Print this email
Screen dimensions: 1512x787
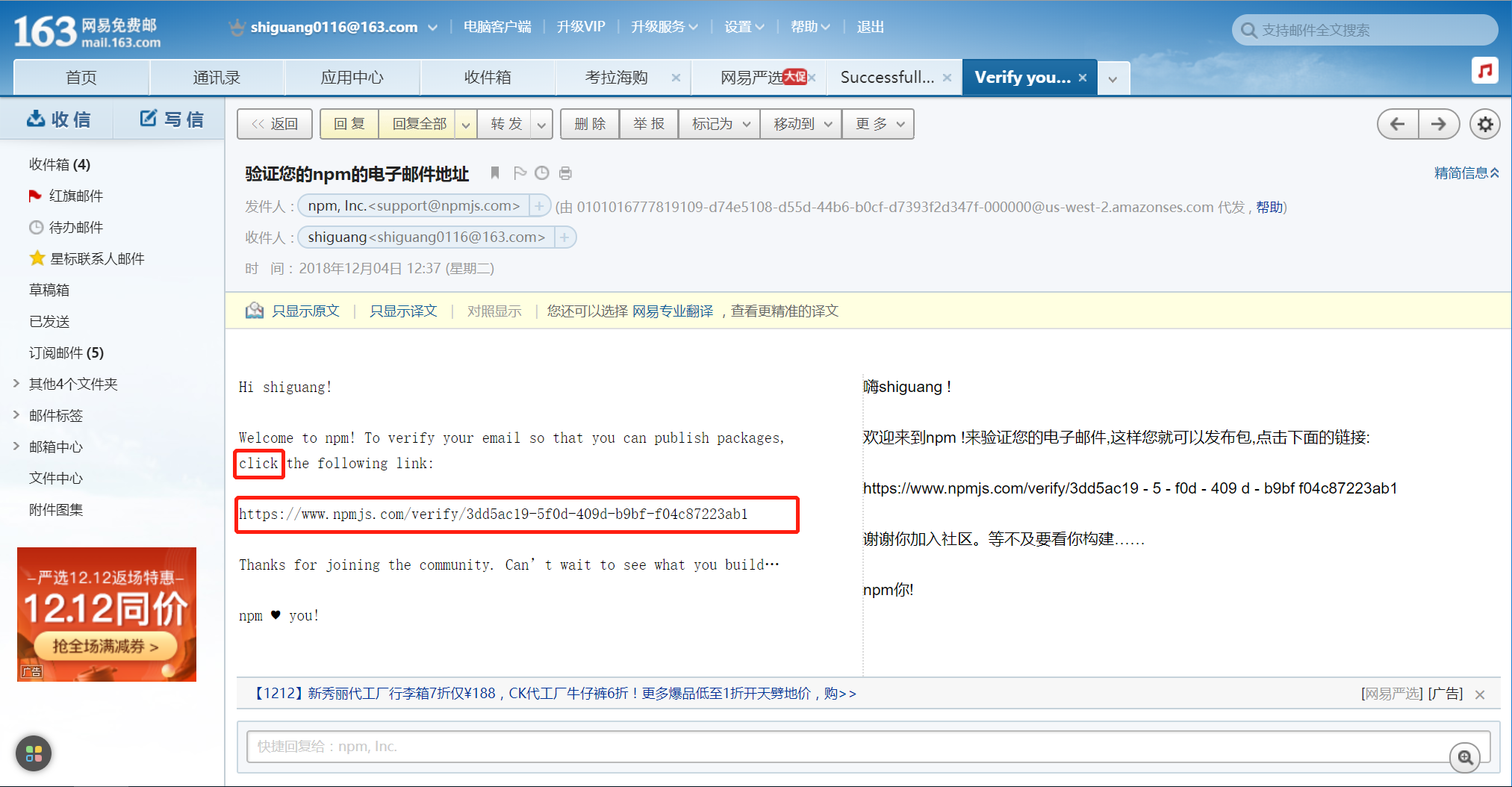coord(565,173)
